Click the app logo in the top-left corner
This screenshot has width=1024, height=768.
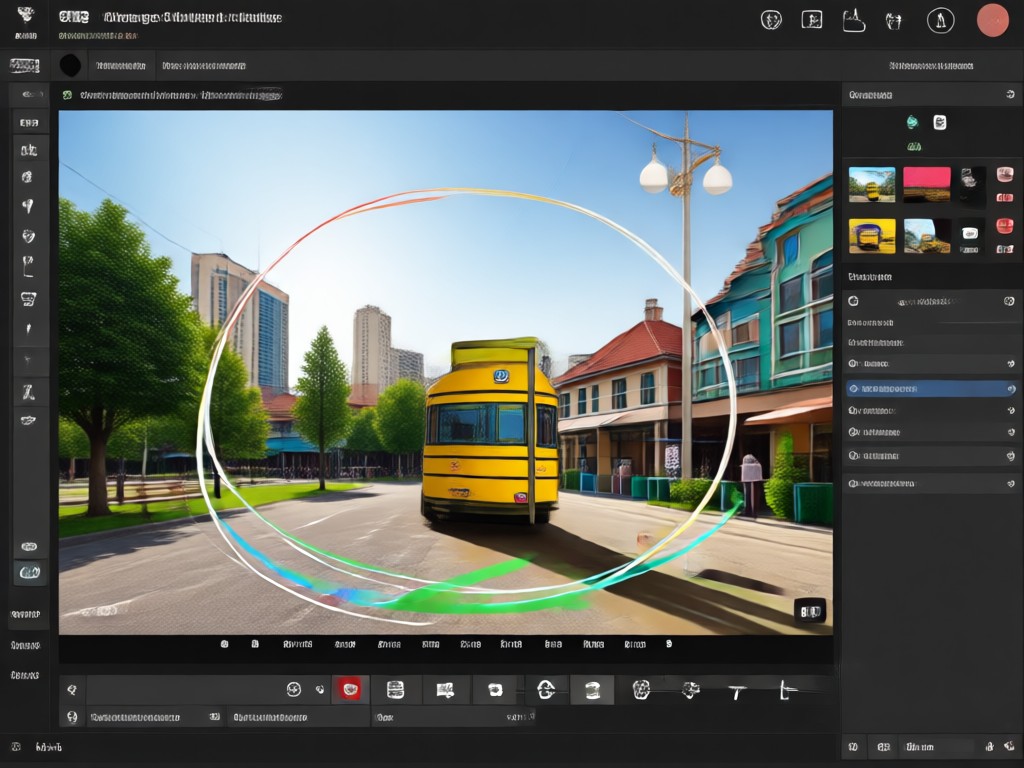[25, 15]
